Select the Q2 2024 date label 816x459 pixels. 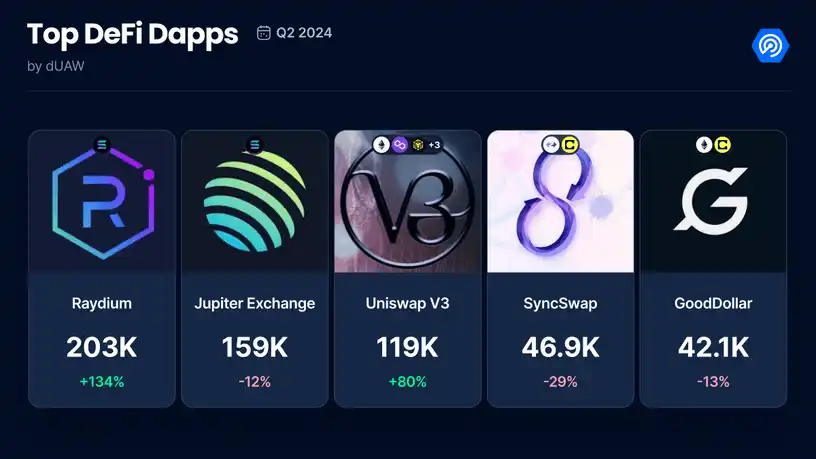(x=304, y=33)
